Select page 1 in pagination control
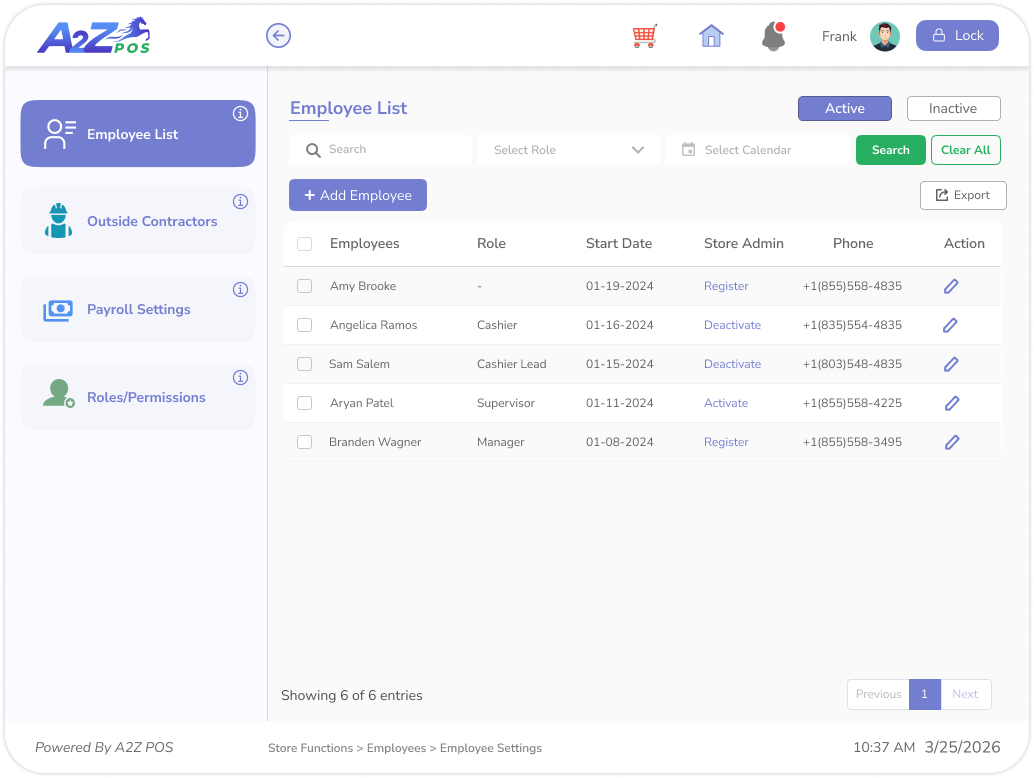1034x778 pixels. 924,694
